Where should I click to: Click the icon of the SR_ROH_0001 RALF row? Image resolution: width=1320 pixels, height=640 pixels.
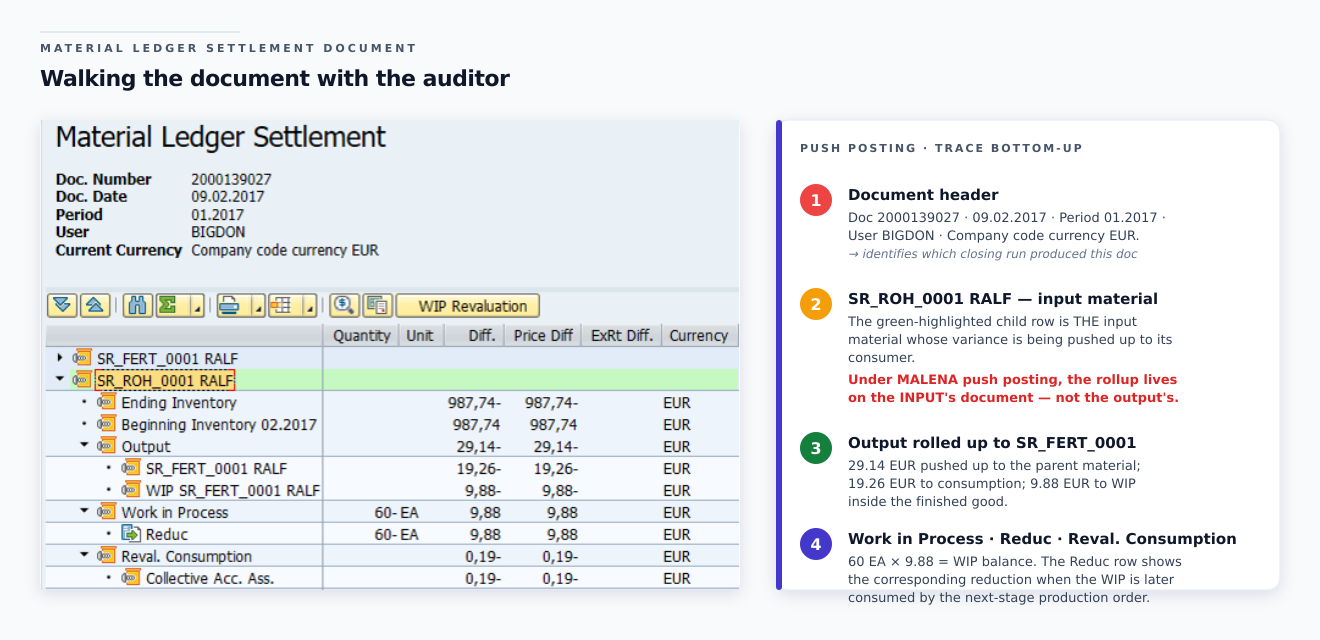pos(82,380)
